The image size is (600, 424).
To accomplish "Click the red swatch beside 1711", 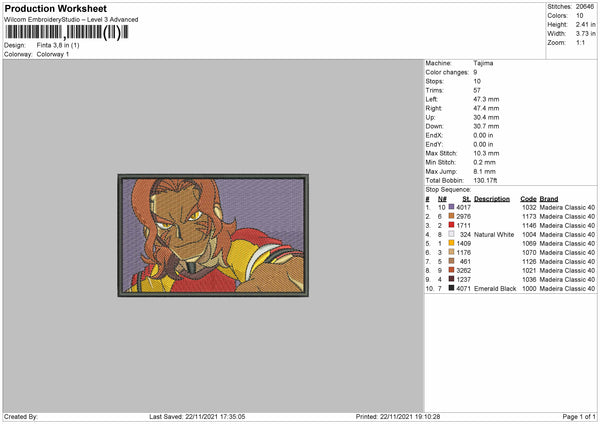I will (451, 225).
